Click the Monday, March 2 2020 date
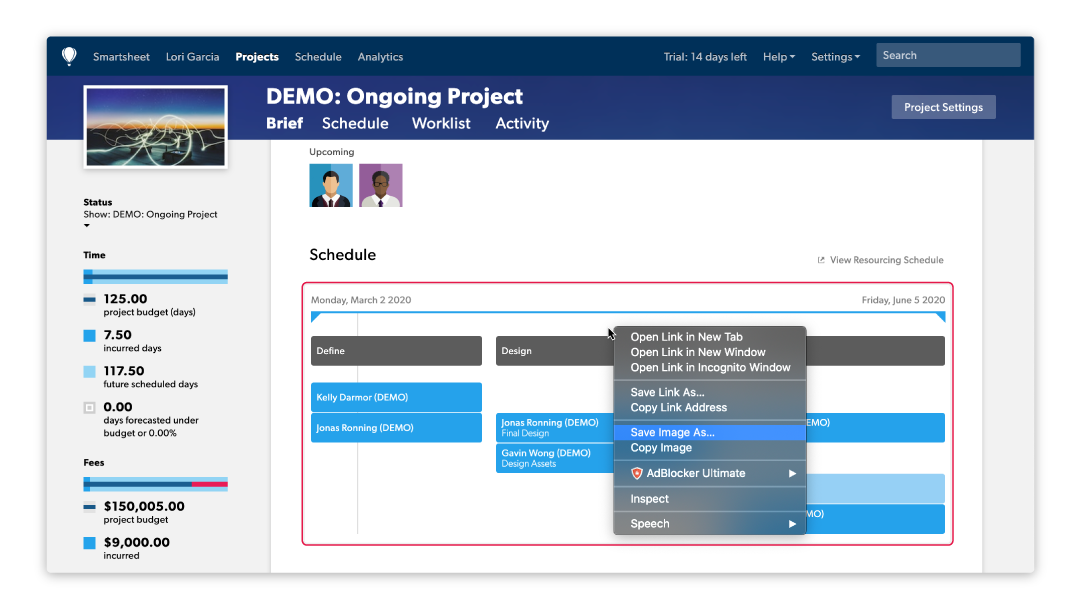The height and width of the screenshot is (608, 1080). [361, 300]
